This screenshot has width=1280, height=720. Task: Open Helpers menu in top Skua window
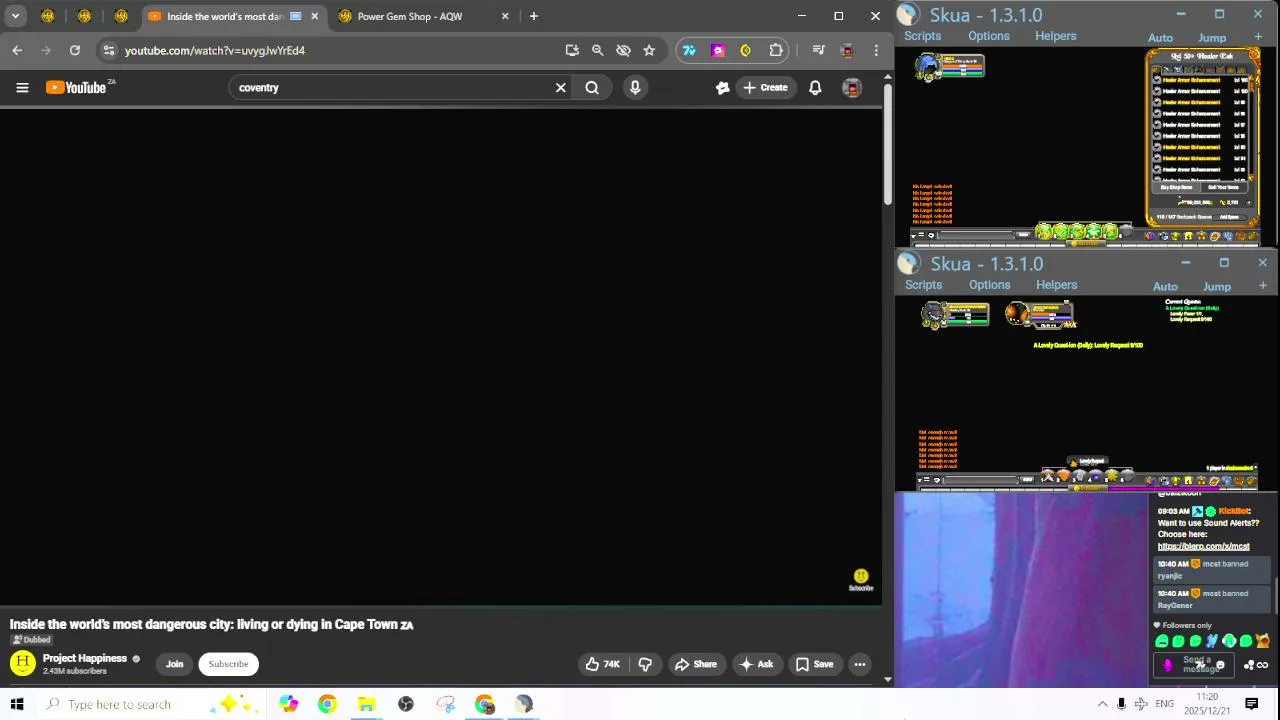coord(1055,36)
